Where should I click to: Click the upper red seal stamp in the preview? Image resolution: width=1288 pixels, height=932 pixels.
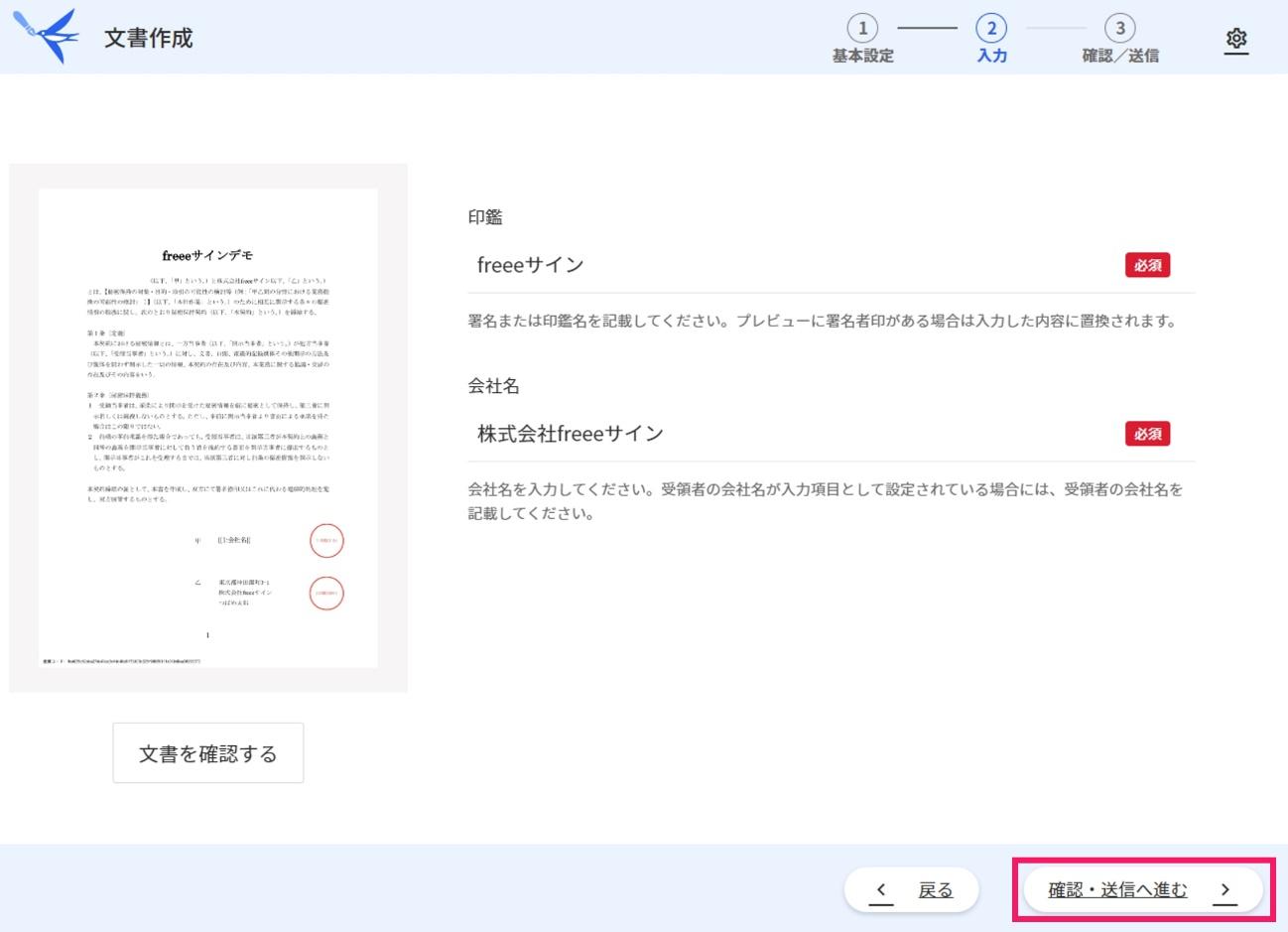pyautogui.click(x=326, y=541)
